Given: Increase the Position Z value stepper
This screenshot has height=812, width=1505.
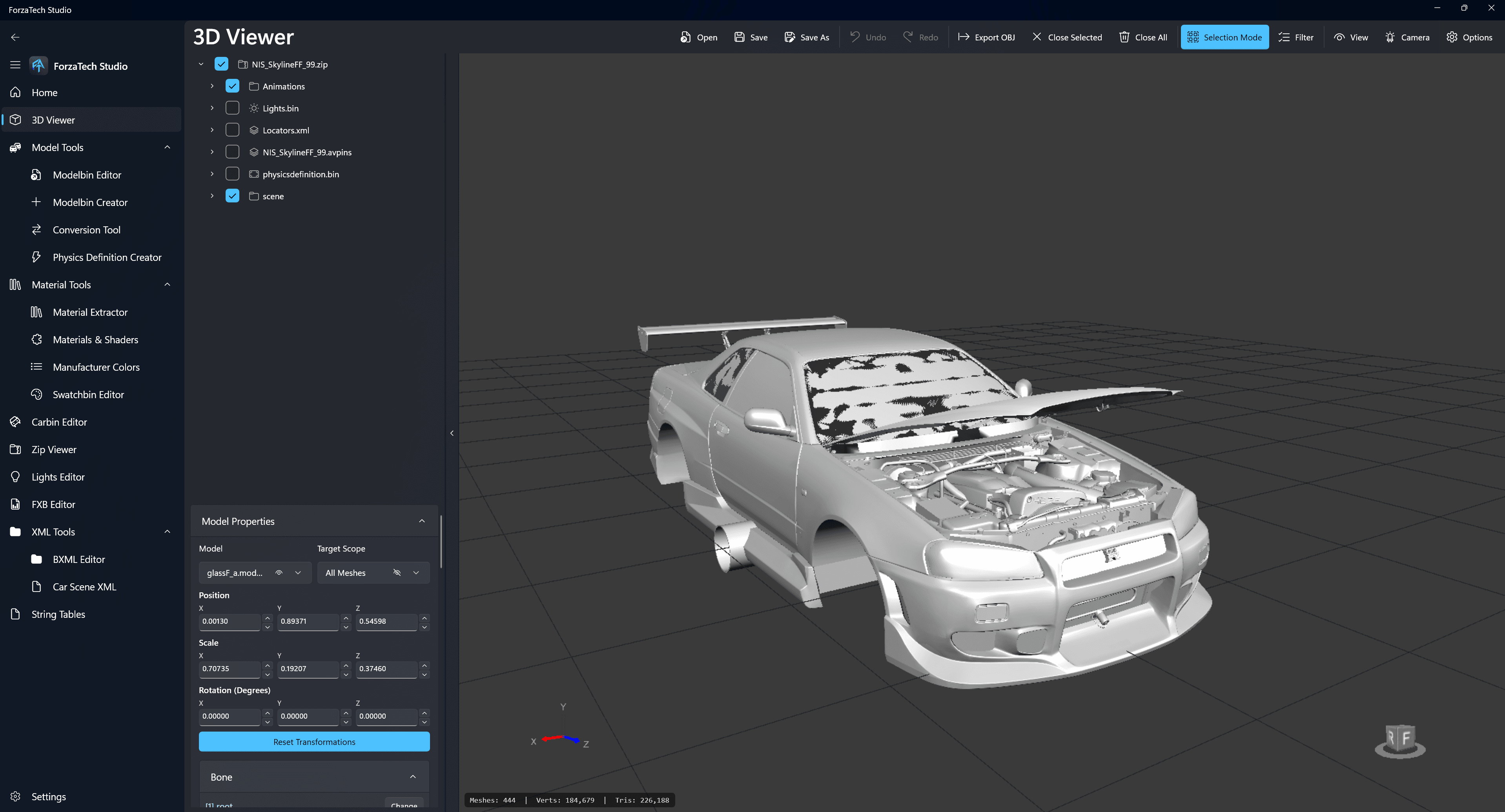Looking at the screenshot, I should tap(425, 617).
